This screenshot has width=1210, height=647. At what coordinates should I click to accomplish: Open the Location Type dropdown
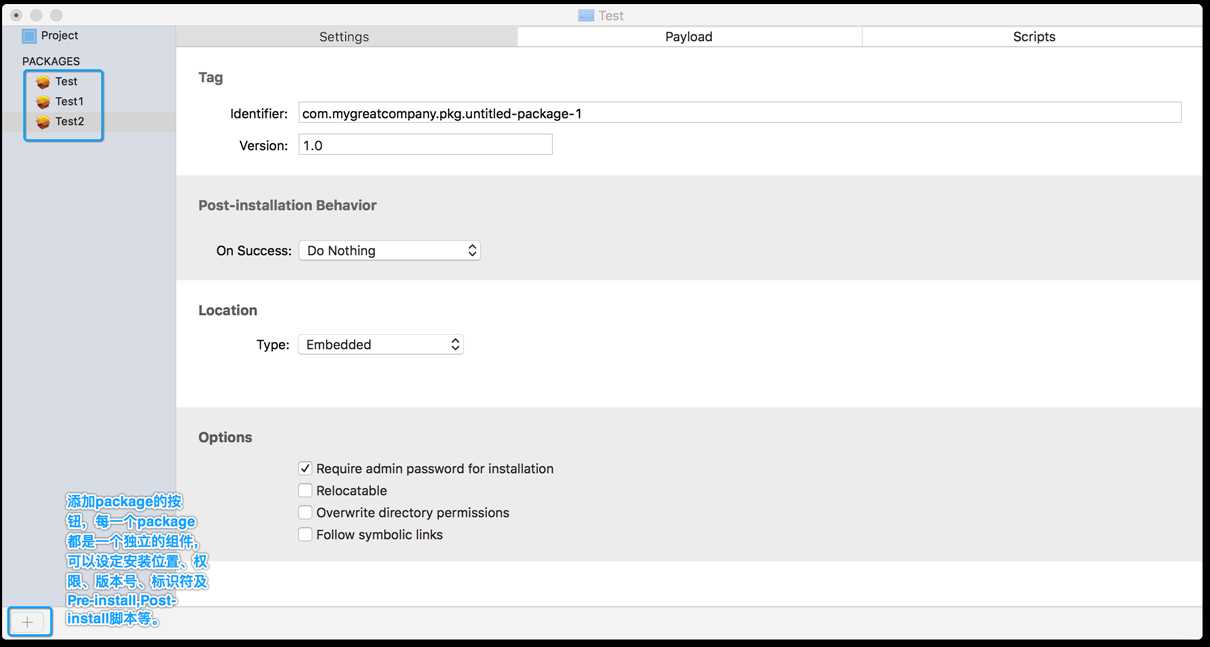tap(381, 345)
